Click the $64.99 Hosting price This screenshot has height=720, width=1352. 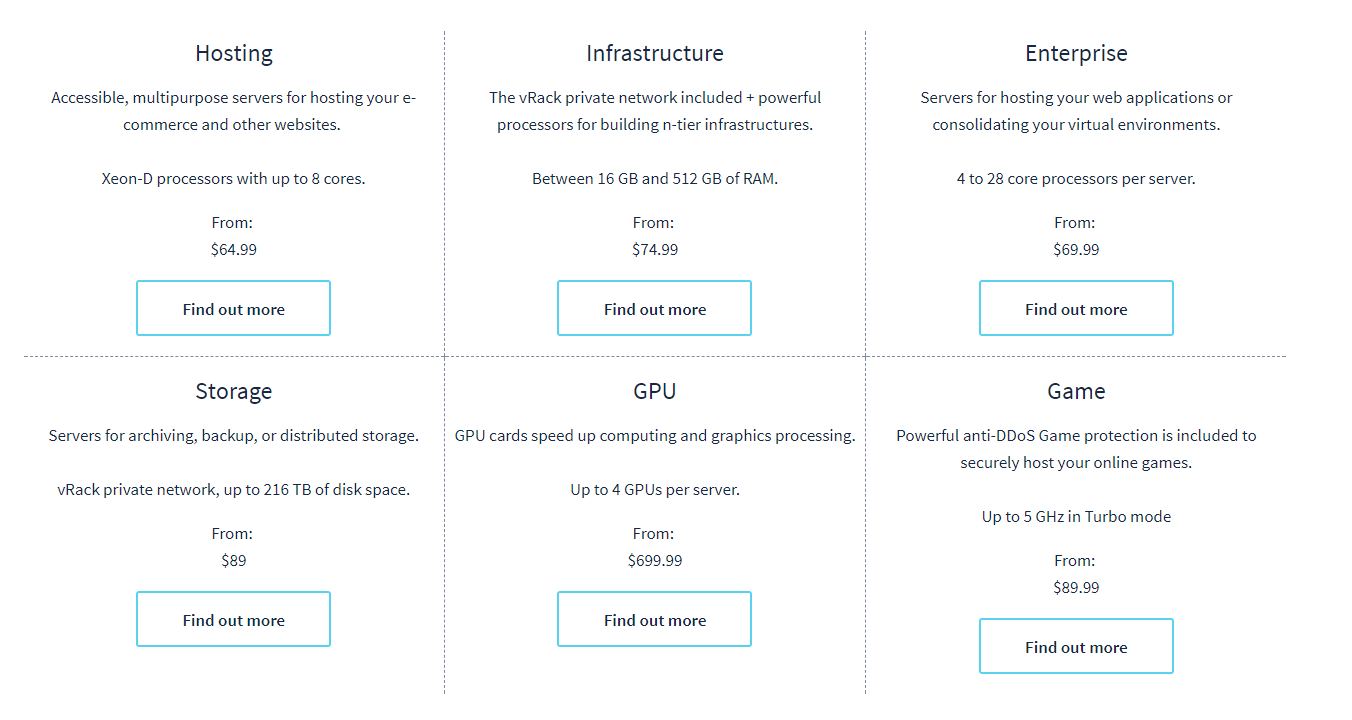[x=234, y=250]
